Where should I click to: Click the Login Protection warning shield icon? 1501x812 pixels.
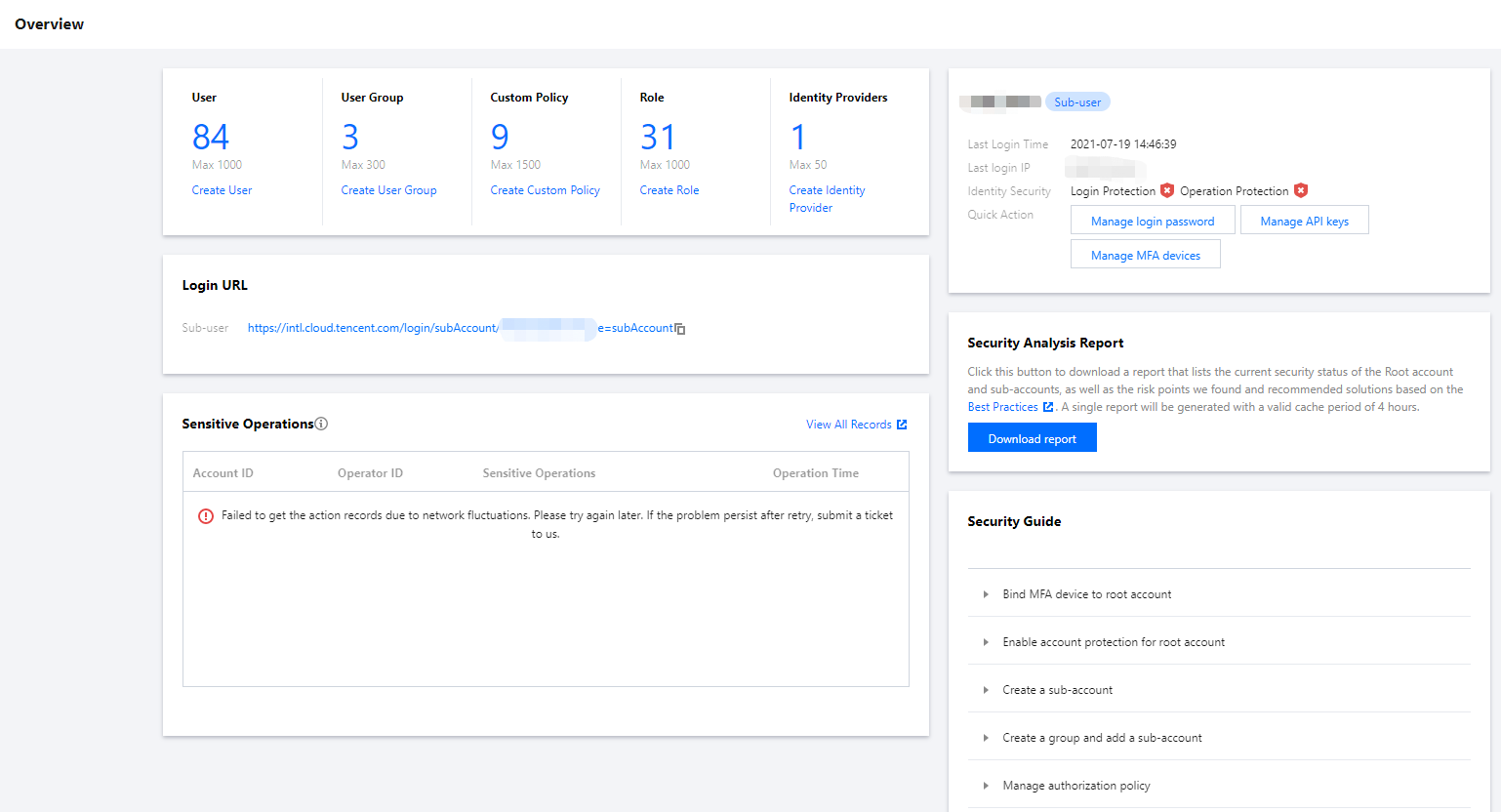tap(1167, 191)
